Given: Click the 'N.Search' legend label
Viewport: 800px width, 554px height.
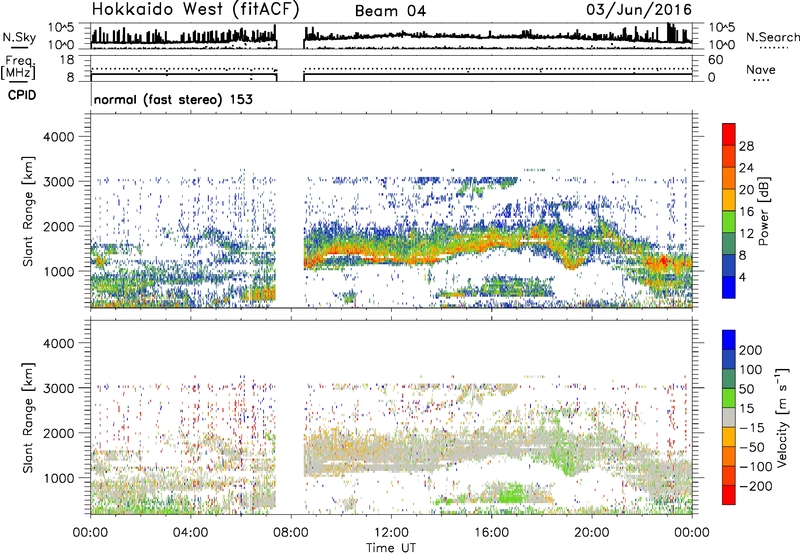Looking at the screenshot, I should pyautogui.click(x=772, y=37).
